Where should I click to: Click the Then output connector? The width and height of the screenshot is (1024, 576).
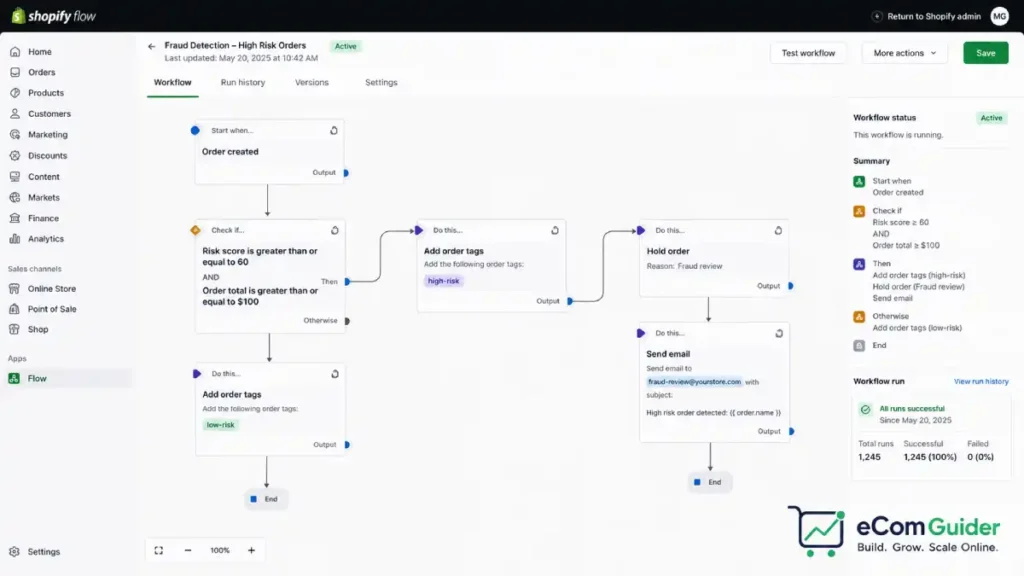(x=347, y=281)
